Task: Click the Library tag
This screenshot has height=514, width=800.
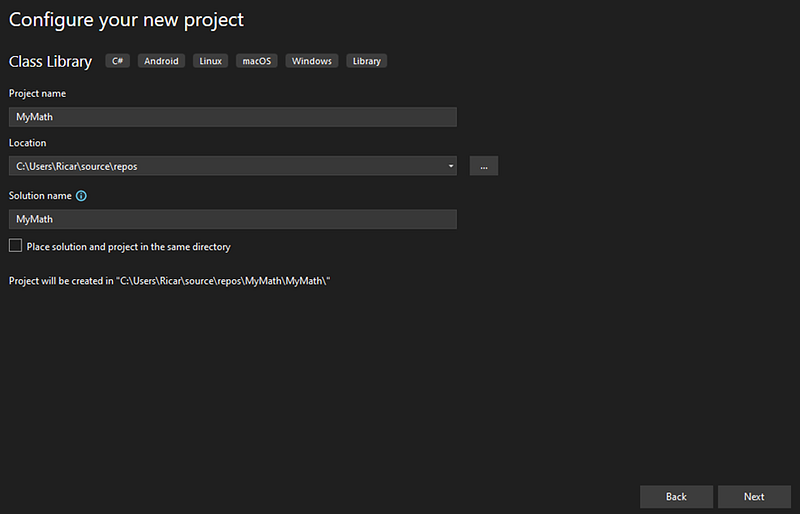Action: (x=367, y=61)
